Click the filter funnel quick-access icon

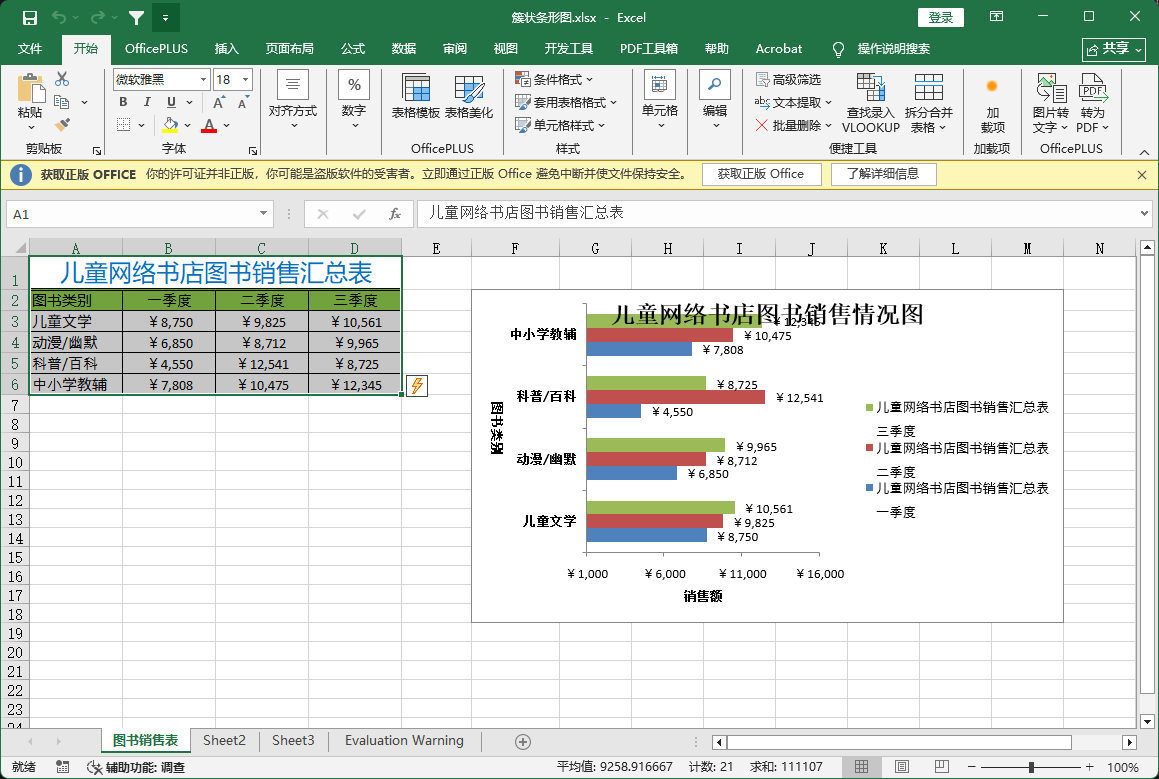[137, 18]
